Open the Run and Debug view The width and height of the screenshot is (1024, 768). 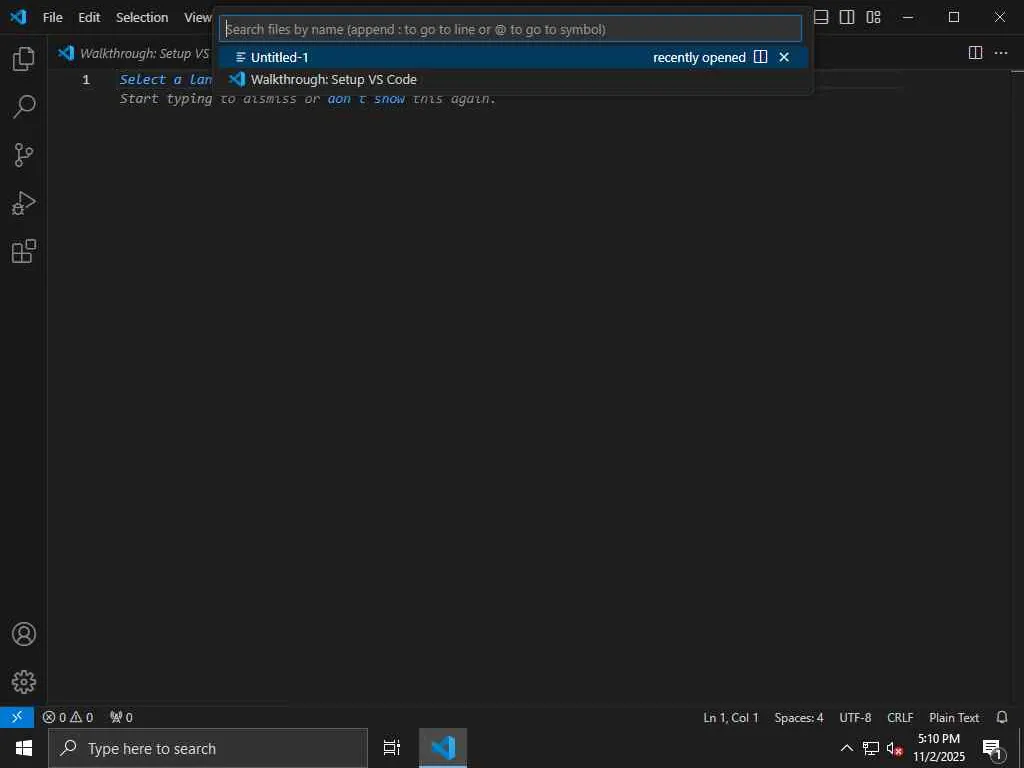[x=24, y=203]
